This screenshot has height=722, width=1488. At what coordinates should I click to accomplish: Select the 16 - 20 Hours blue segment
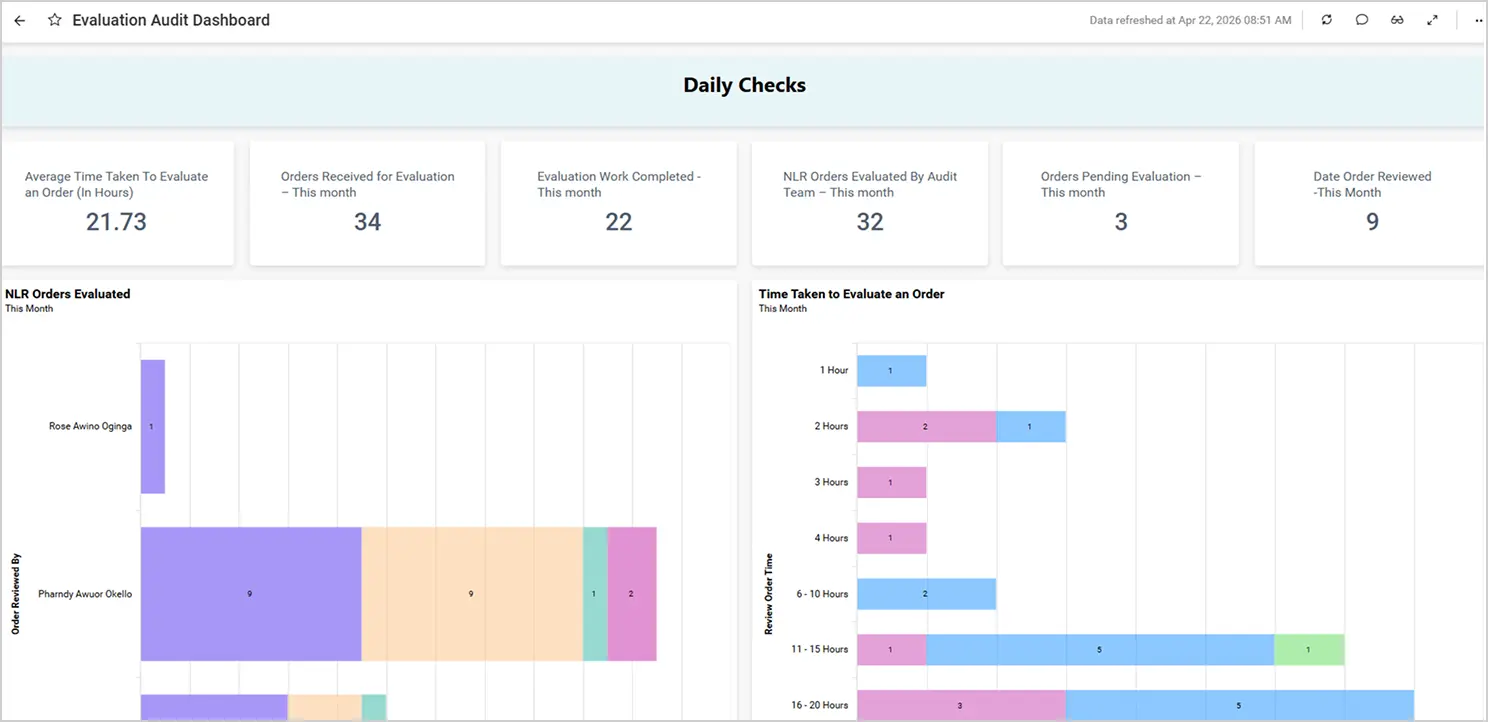coord(1240,705)
